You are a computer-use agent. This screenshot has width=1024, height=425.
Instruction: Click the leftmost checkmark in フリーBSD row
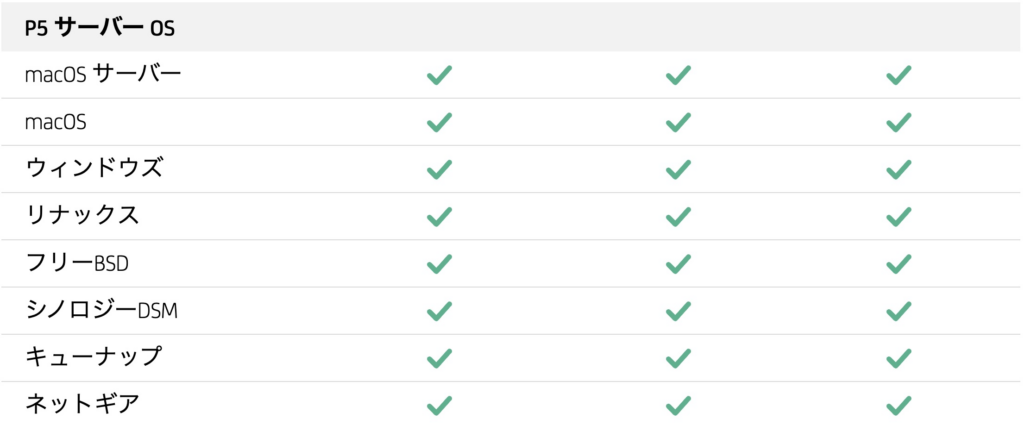coord(440,264)
